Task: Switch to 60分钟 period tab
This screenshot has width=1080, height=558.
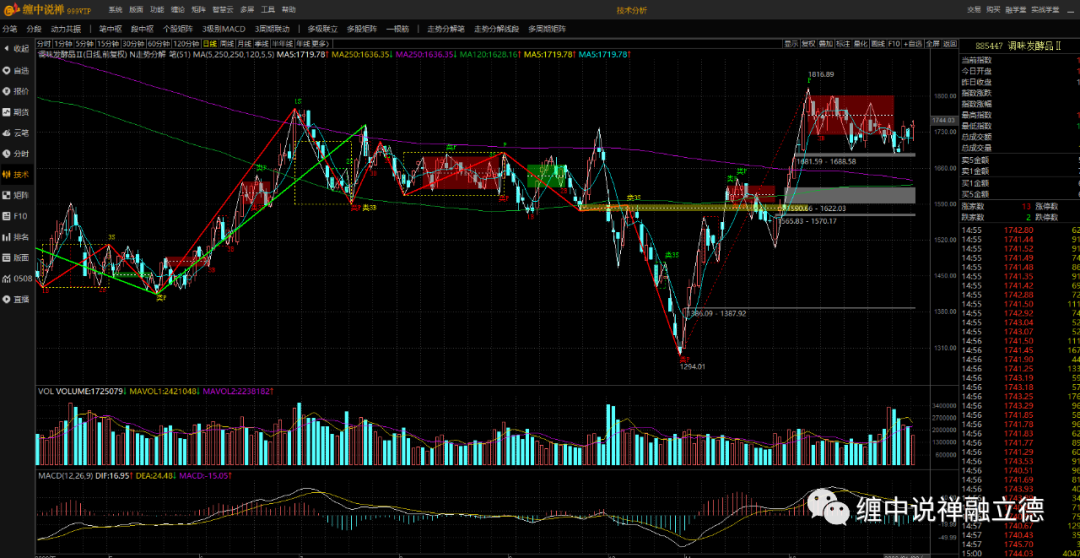Action: point(159,43)
